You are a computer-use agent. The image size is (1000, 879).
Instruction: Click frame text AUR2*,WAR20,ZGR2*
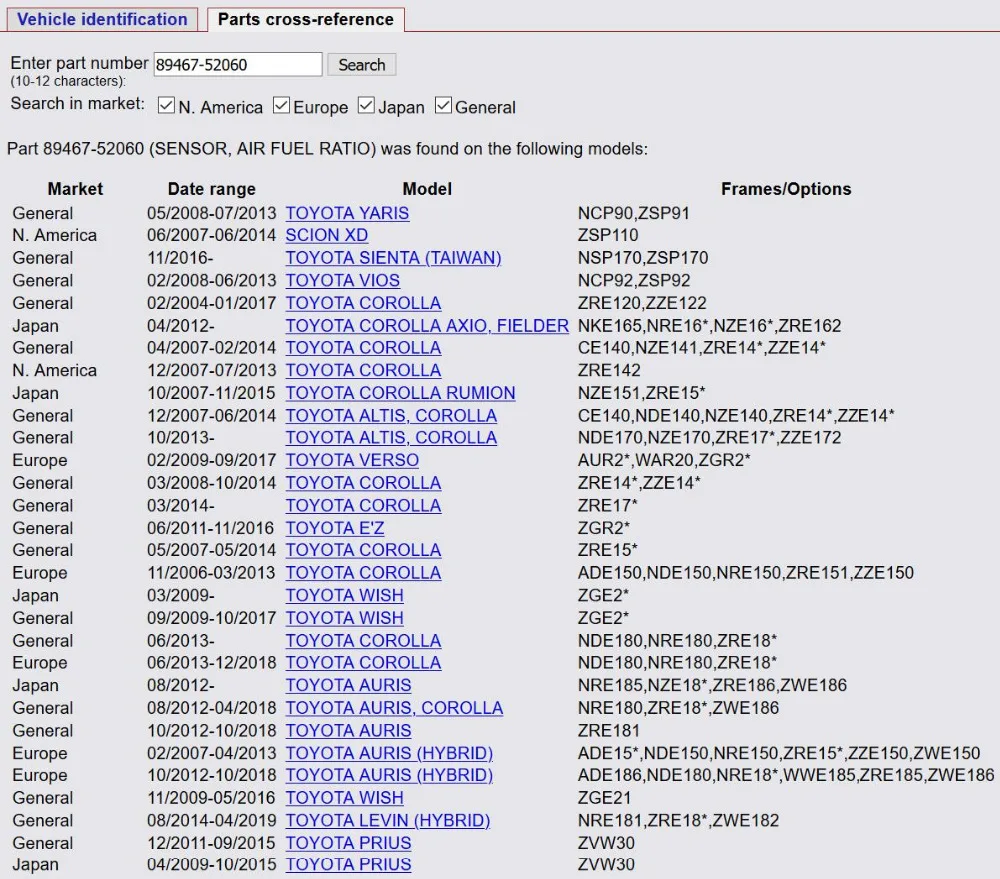coord(664,460)
